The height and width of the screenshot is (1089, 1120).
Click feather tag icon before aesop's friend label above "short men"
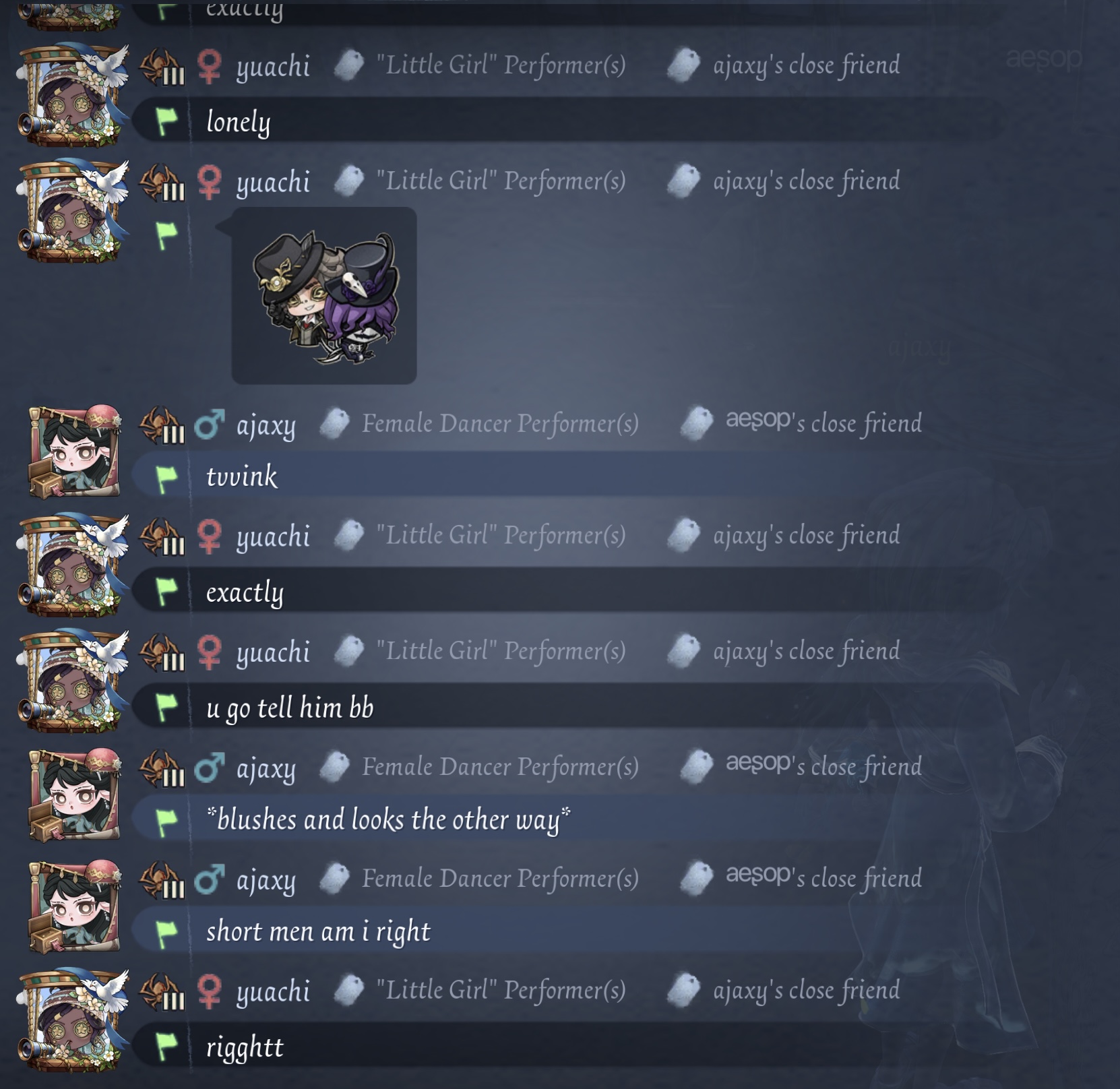click(697, 879)
